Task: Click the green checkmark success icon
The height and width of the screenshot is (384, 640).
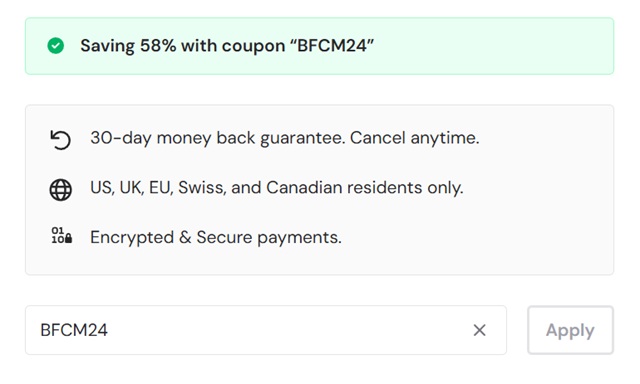Action: [56, 46]
